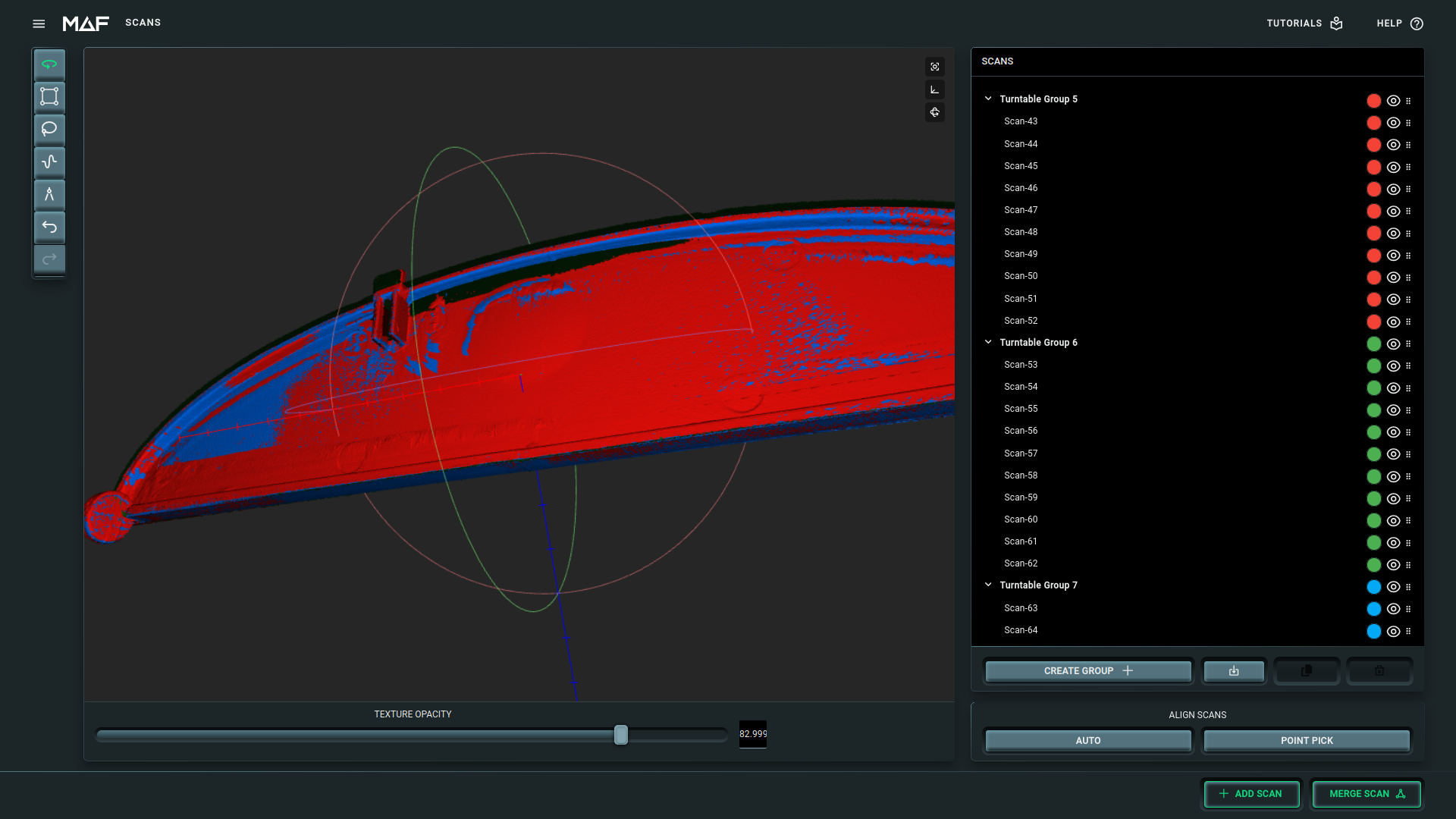Hide Scan-57 with the eye icon
Screen dimensions: 1456x819
coord(1393,454)
